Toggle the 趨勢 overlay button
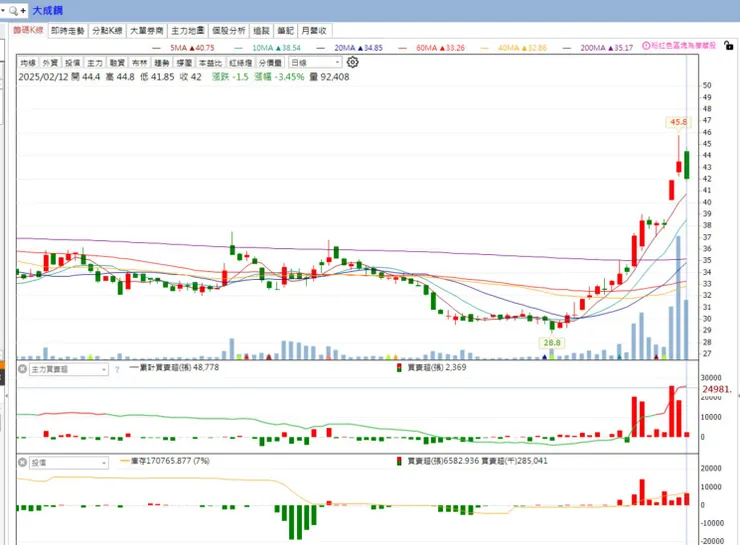Viewport: 740px width, 545px height. tap(161, 63)
